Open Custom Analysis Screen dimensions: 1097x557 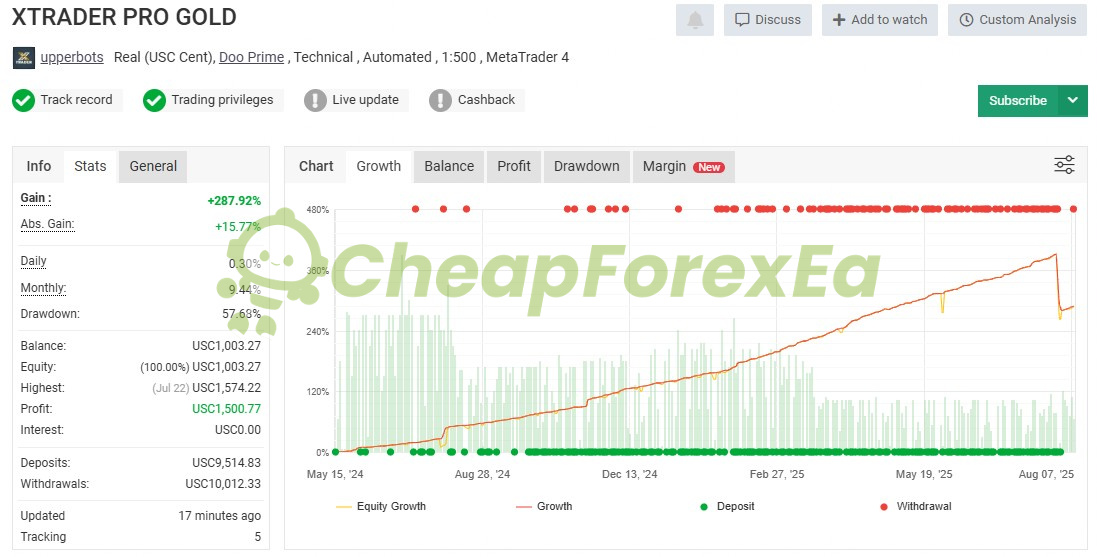tap(1017, 20)
